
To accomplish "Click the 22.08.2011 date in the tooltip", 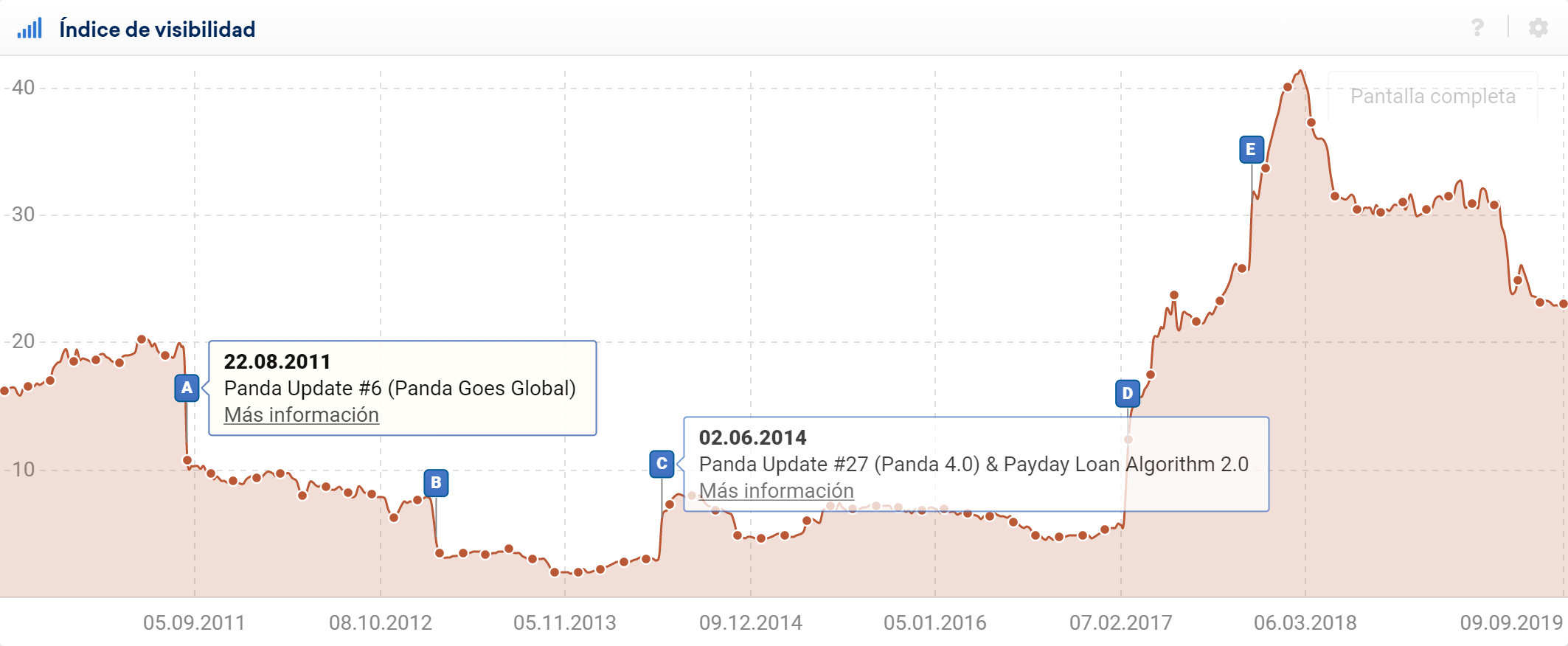I will tap(277, 362).
